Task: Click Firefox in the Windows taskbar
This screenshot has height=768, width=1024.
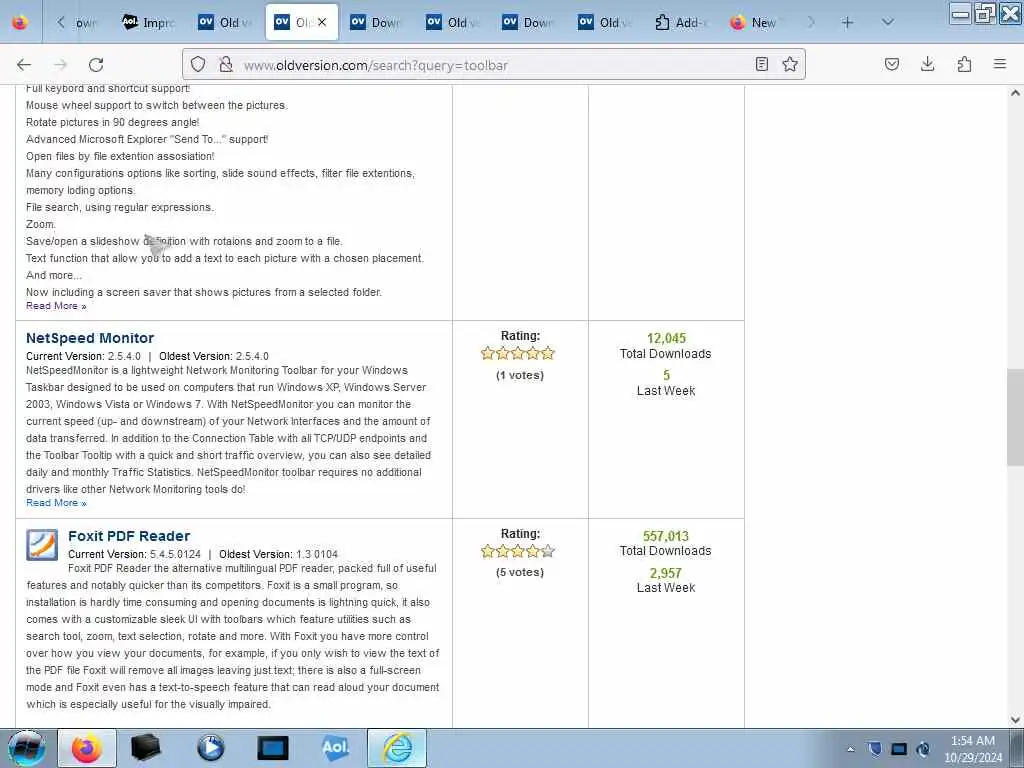Action: coord(87,748)
